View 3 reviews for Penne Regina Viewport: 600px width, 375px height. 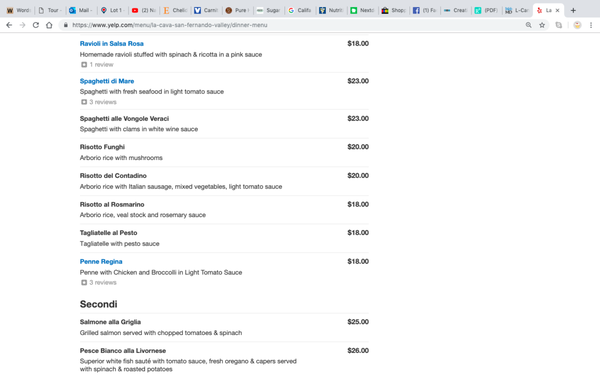point(103,283)
